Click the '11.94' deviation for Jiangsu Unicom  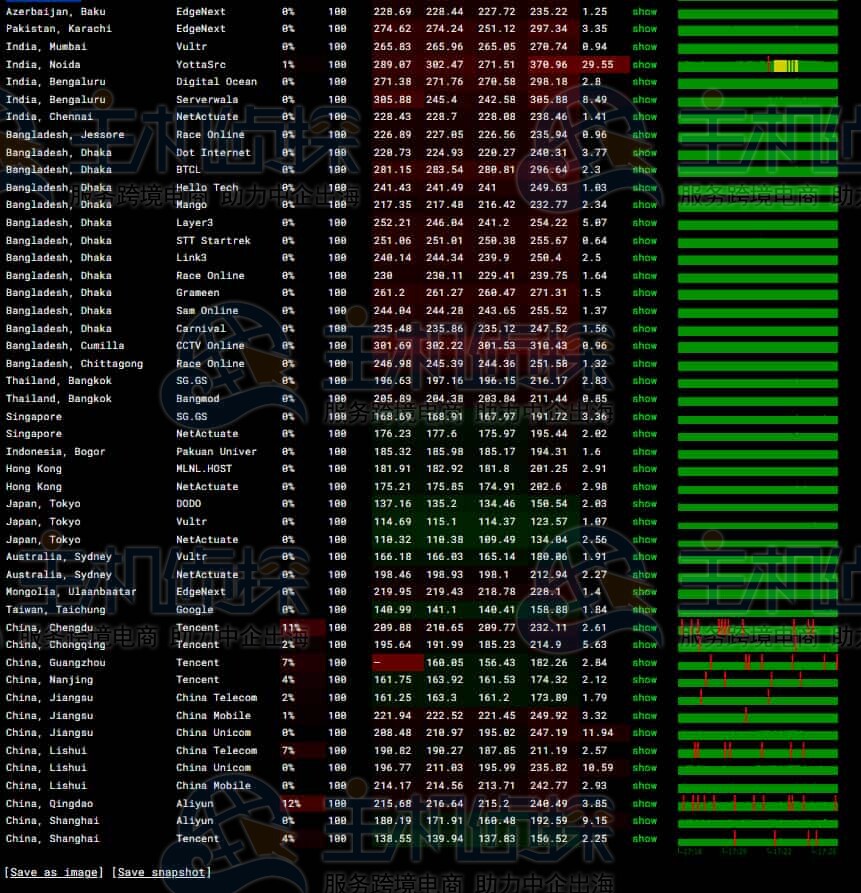tap(597, 733)
